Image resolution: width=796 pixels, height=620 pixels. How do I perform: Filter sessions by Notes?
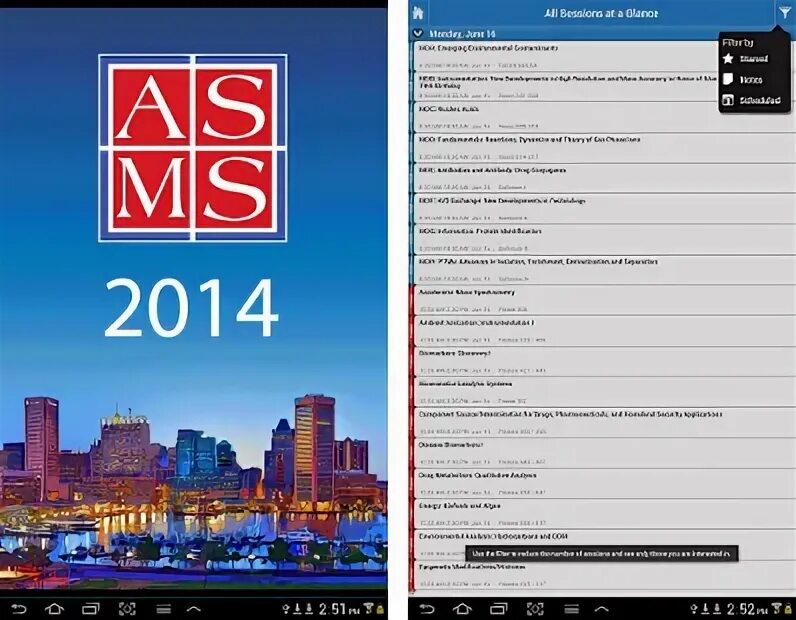point(742,79)
